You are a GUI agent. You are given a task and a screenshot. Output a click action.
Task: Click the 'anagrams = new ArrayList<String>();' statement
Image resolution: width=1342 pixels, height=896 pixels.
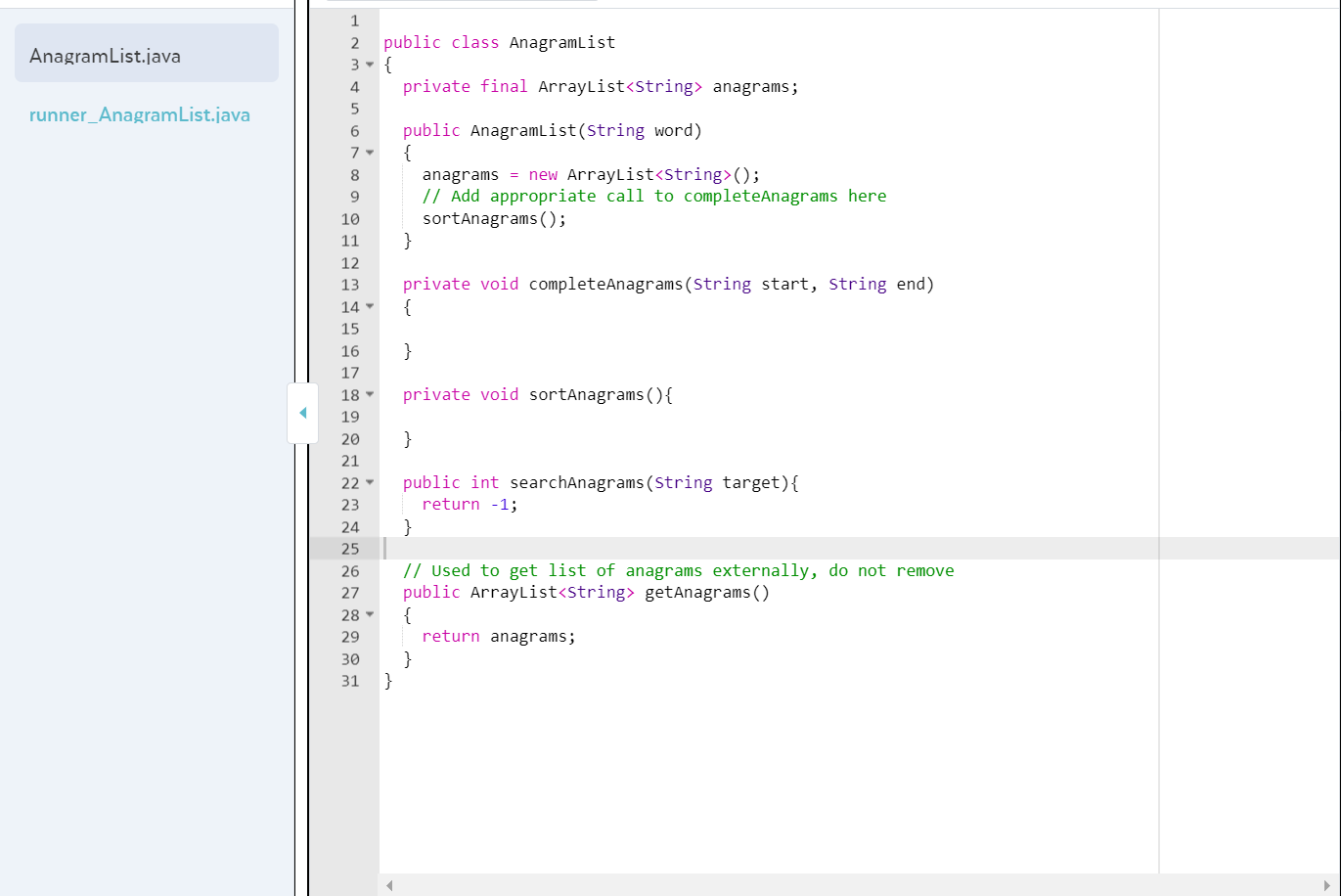(591, 175)
